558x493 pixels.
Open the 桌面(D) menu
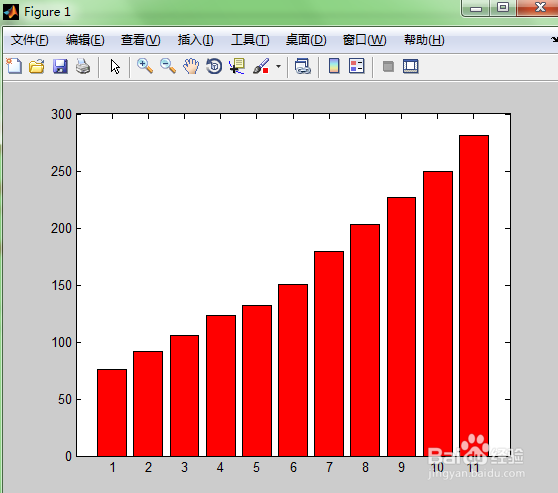[x=306, y=40]
